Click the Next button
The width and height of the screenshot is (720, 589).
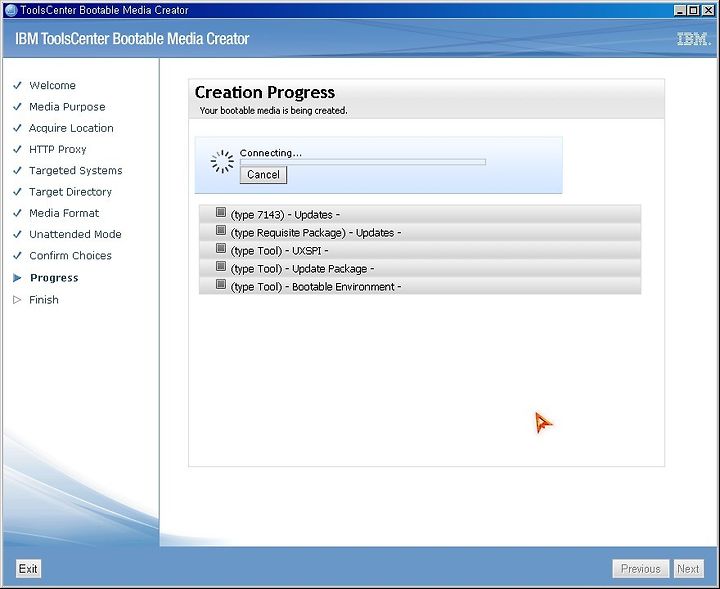688,569
